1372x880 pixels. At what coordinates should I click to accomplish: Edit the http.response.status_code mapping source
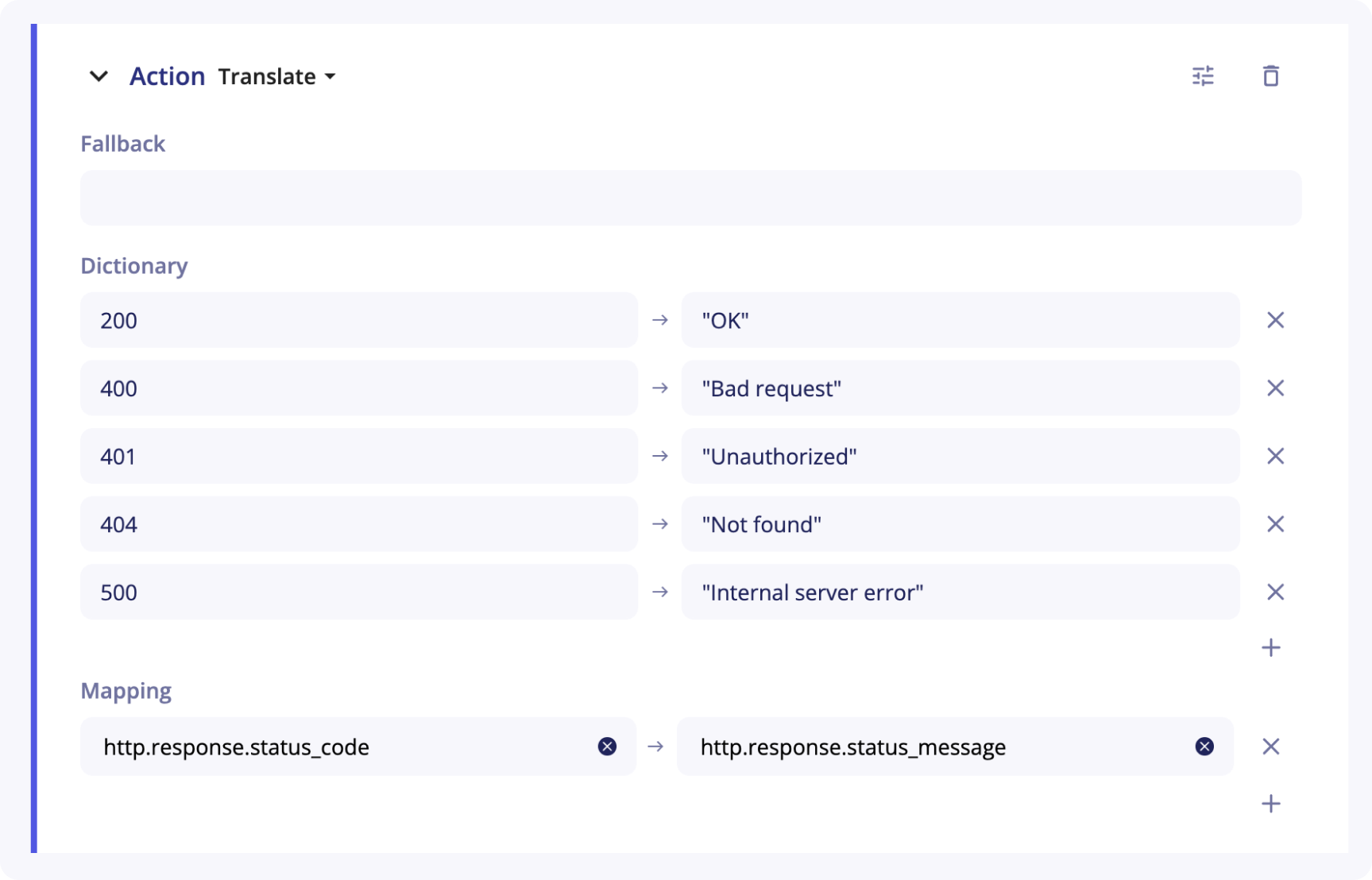[x=342, y=747]
